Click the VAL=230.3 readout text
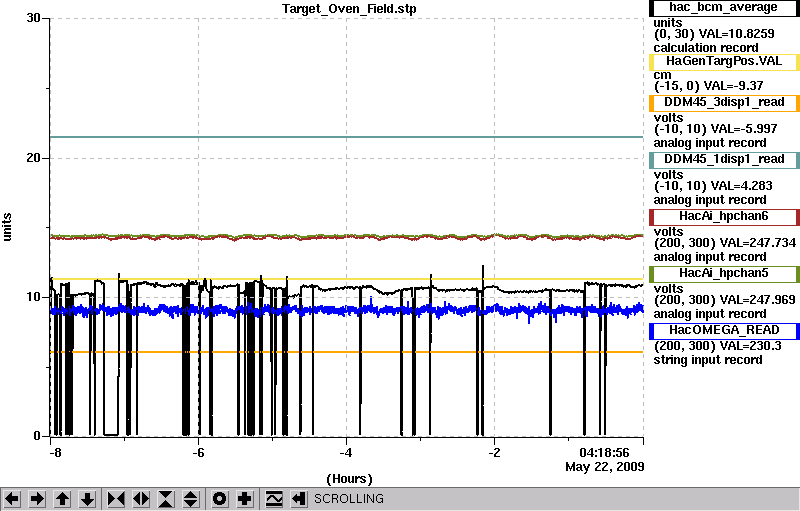This screenshot has width=800, height=511. tap(750, 346)
